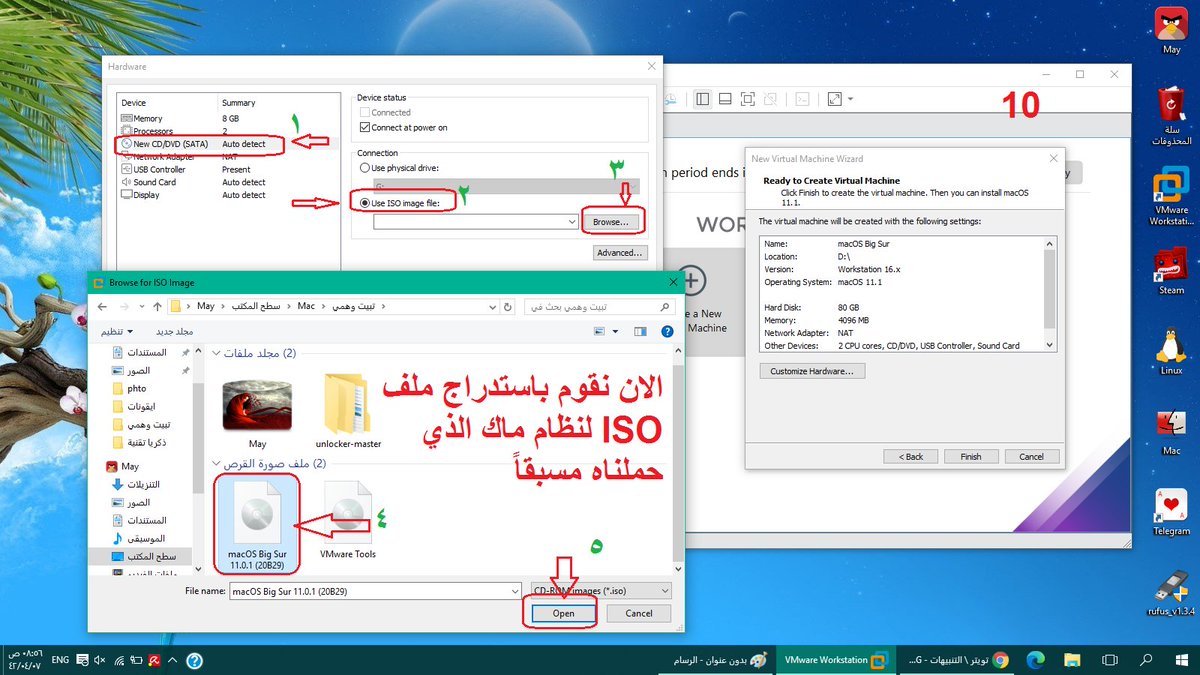Open Advanced... CD/DVD settings
This screenshot has height=675, width=1200.
click(620, 253)
